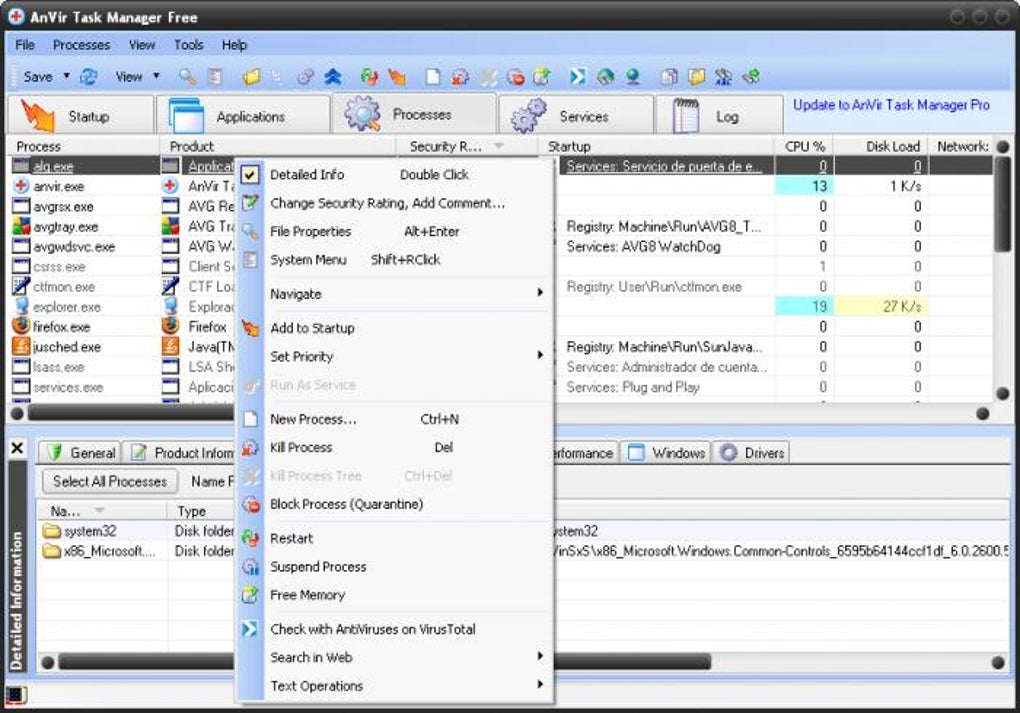The height and width of the screenshot is (713, 1020).
Task: Click the Block Process quarantine icon in menu
Action: (251, 504)
